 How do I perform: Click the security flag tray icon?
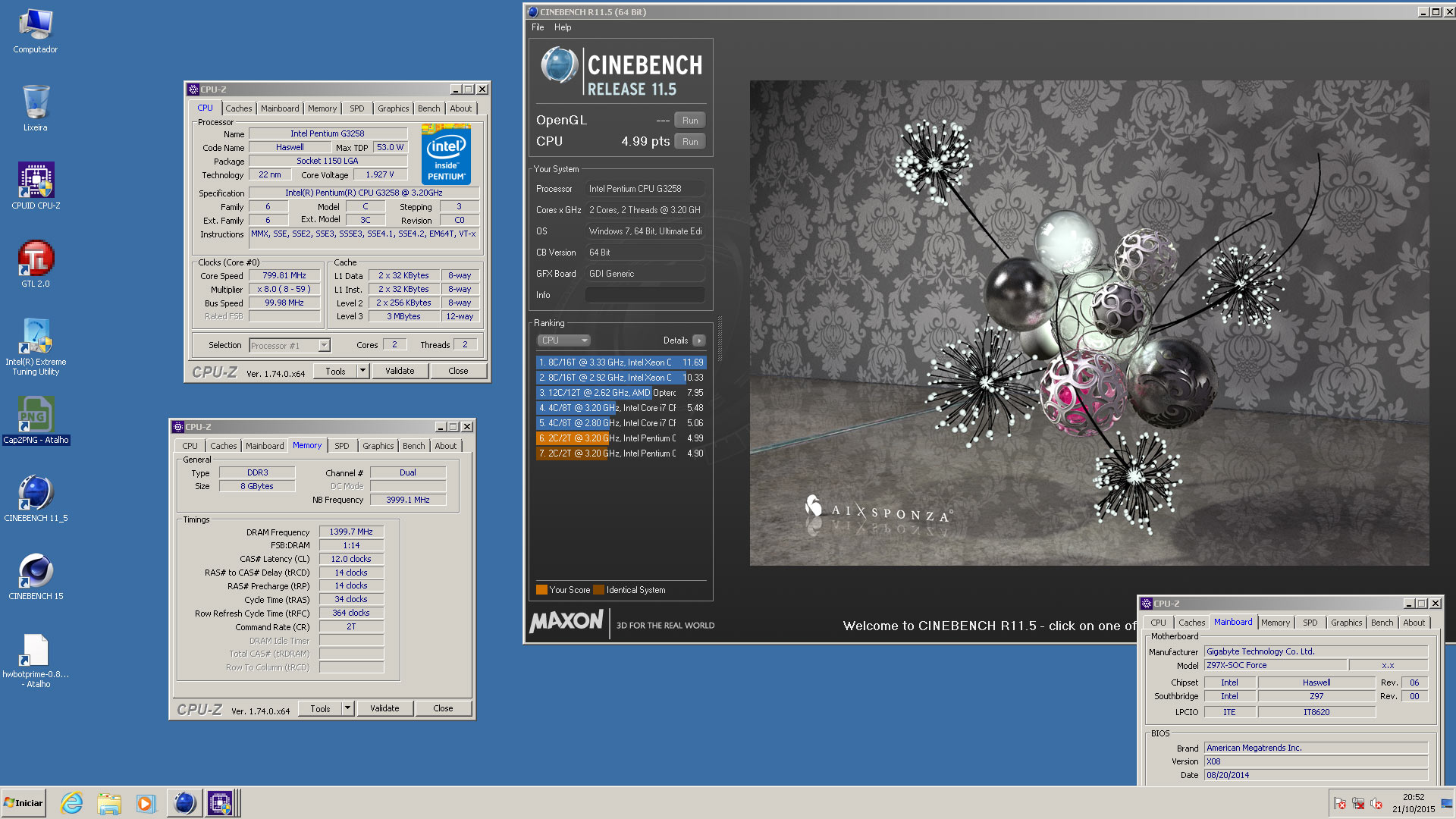[x=1340, y=804]
